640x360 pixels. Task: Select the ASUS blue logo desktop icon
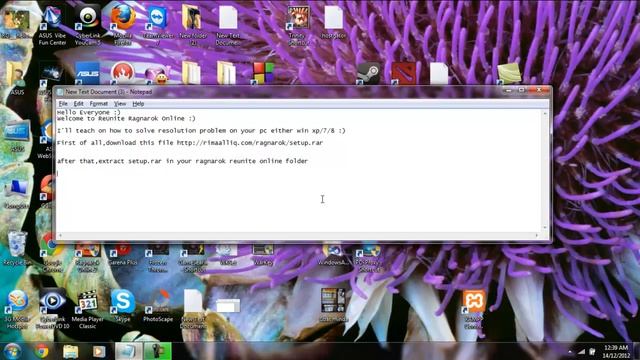click(87, 73)
